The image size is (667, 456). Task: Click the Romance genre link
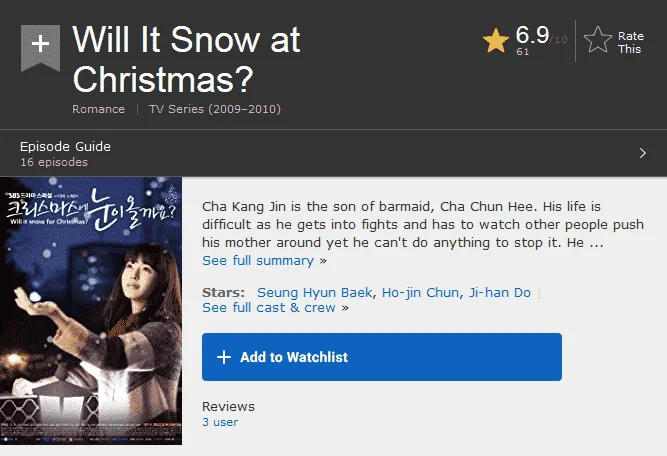(98, 109)
